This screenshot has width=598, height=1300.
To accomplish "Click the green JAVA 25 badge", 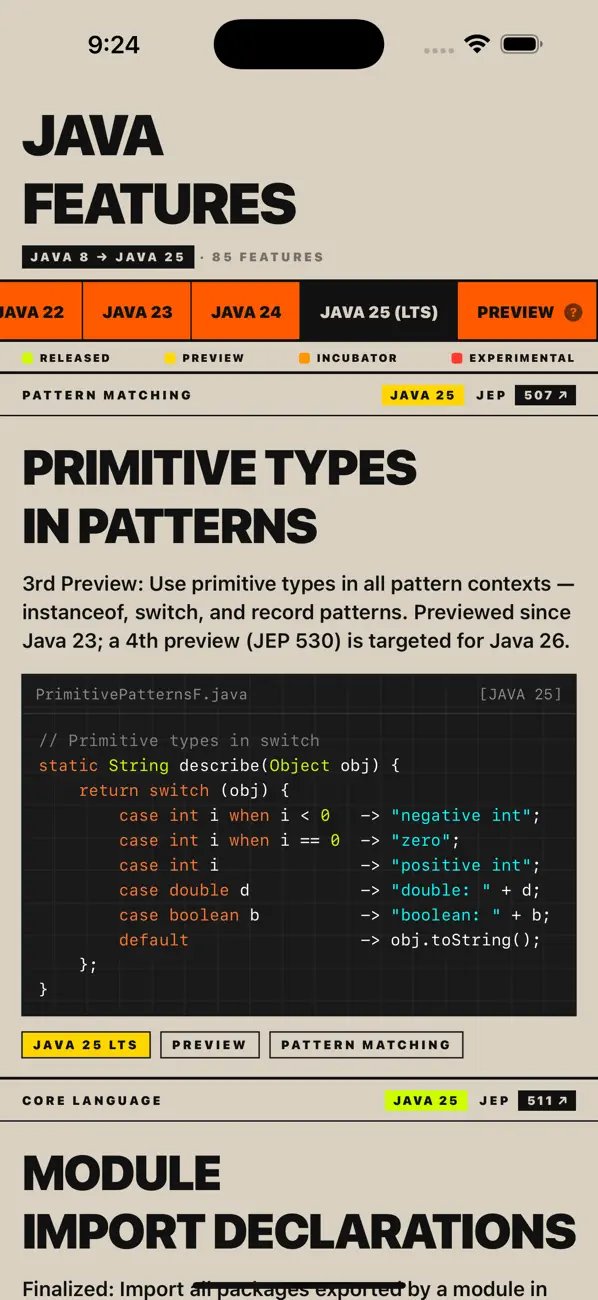I will (425, 1101).
